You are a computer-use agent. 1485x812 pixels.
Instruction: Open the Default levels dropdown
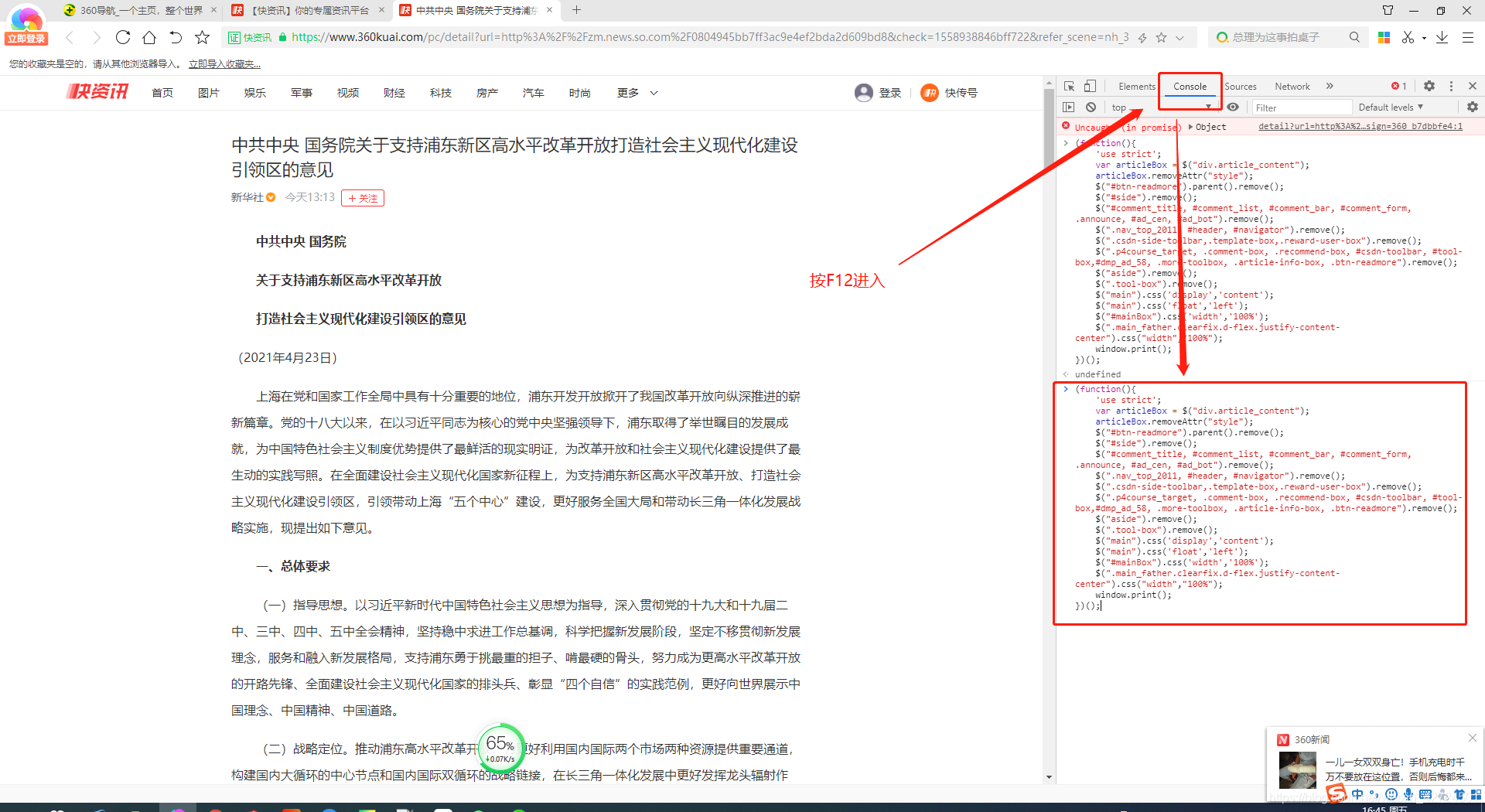pos(1391,107)
